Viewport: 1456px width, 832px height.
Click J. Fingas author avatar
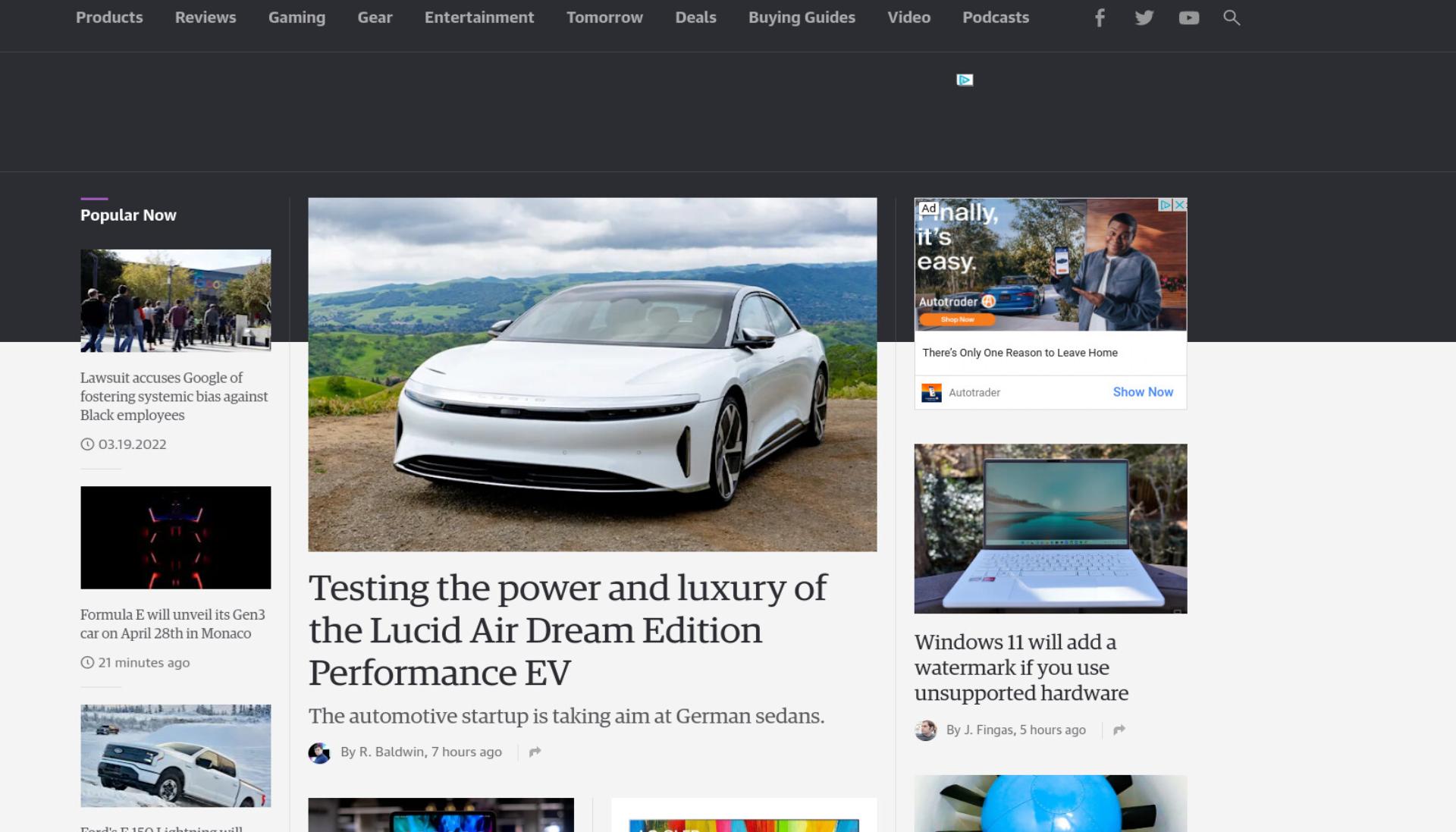coord(925,730)
